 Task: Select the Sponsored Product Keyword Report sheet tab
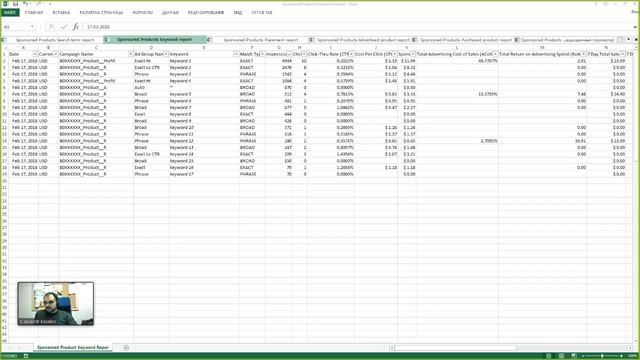(x=73, y=347)
